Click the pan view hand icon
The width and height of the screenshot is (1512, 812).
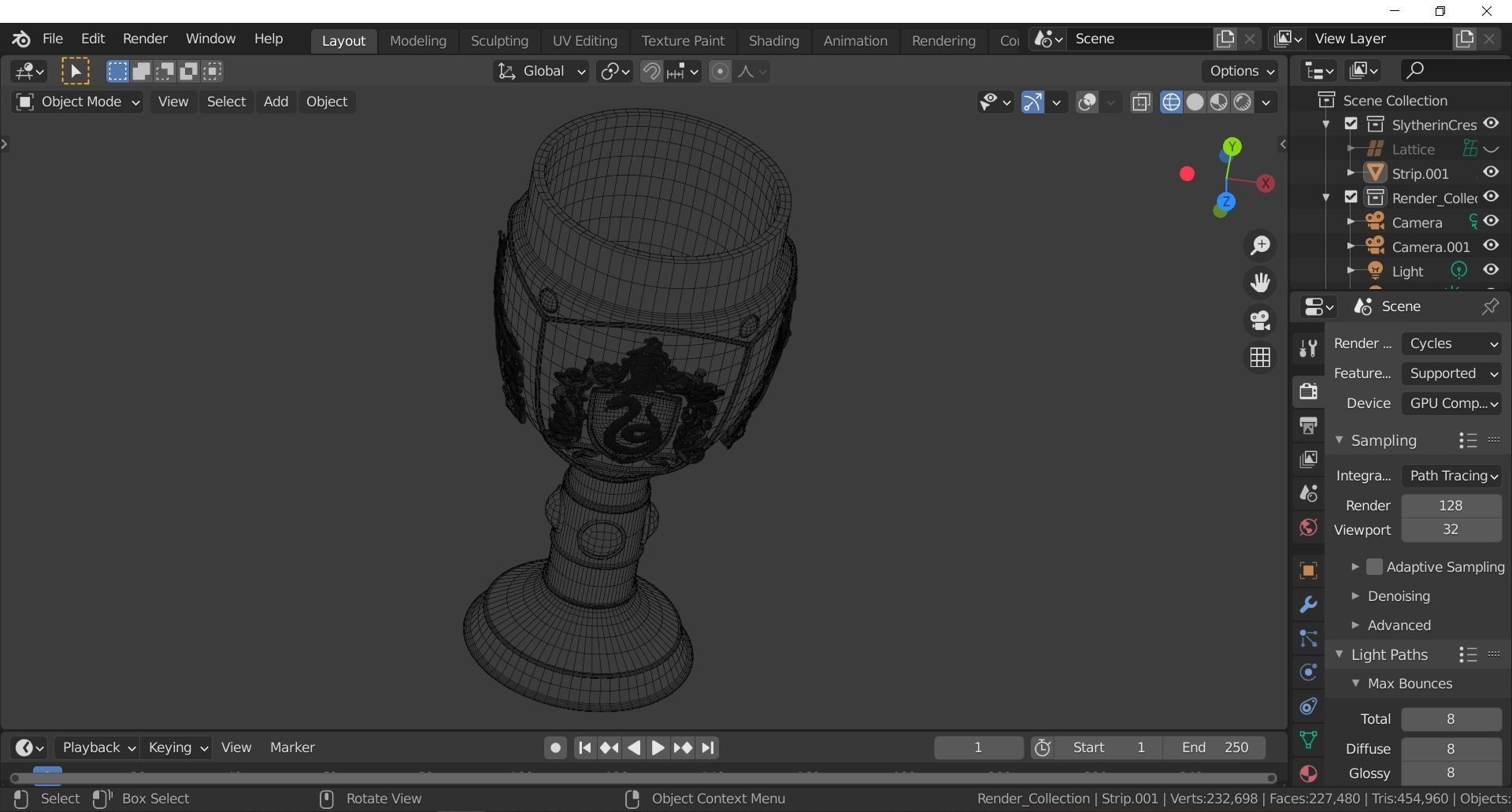[1260, 283]
